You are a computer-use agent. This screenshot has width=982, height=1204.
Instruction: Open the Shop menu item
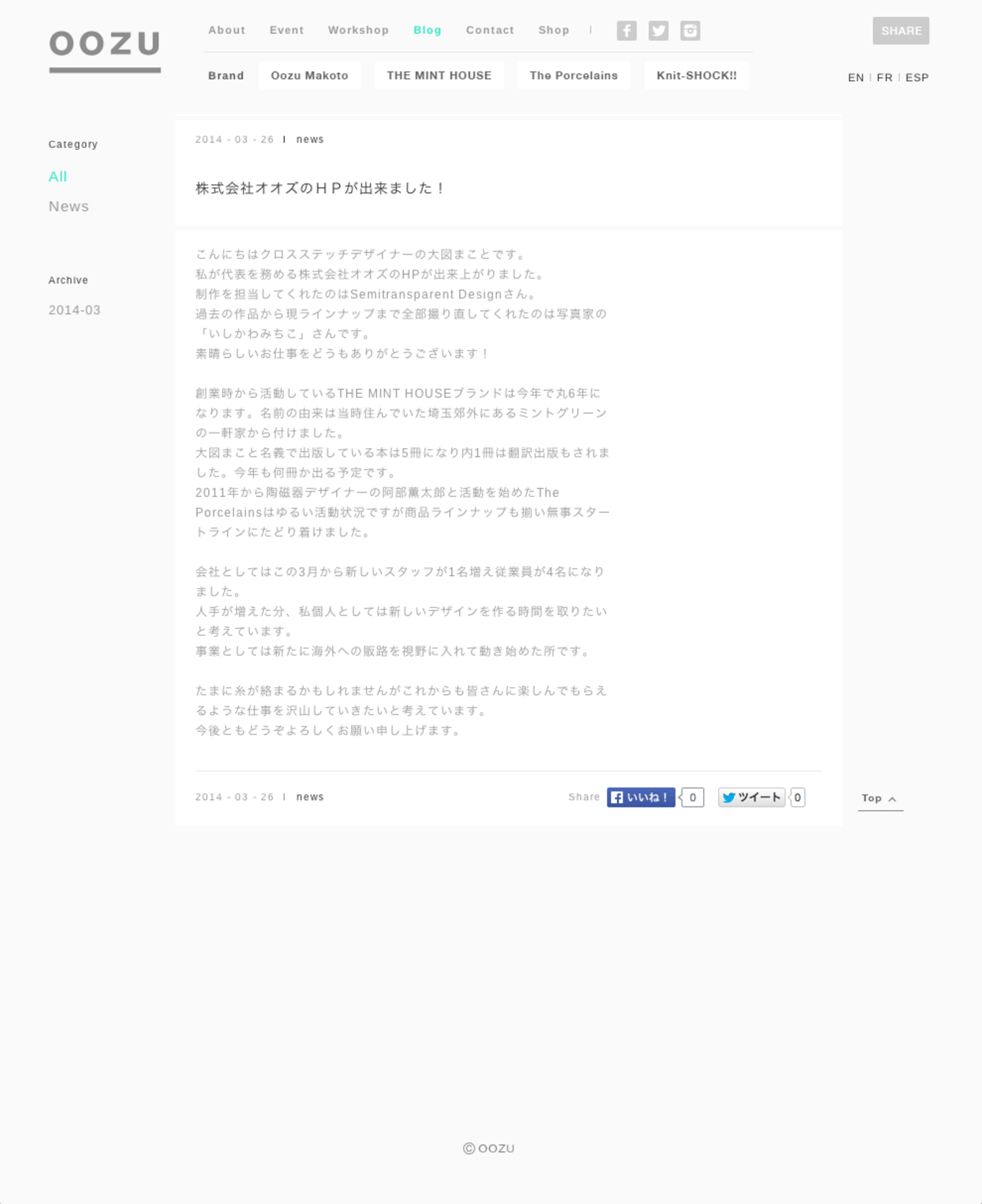pos(554,30)
